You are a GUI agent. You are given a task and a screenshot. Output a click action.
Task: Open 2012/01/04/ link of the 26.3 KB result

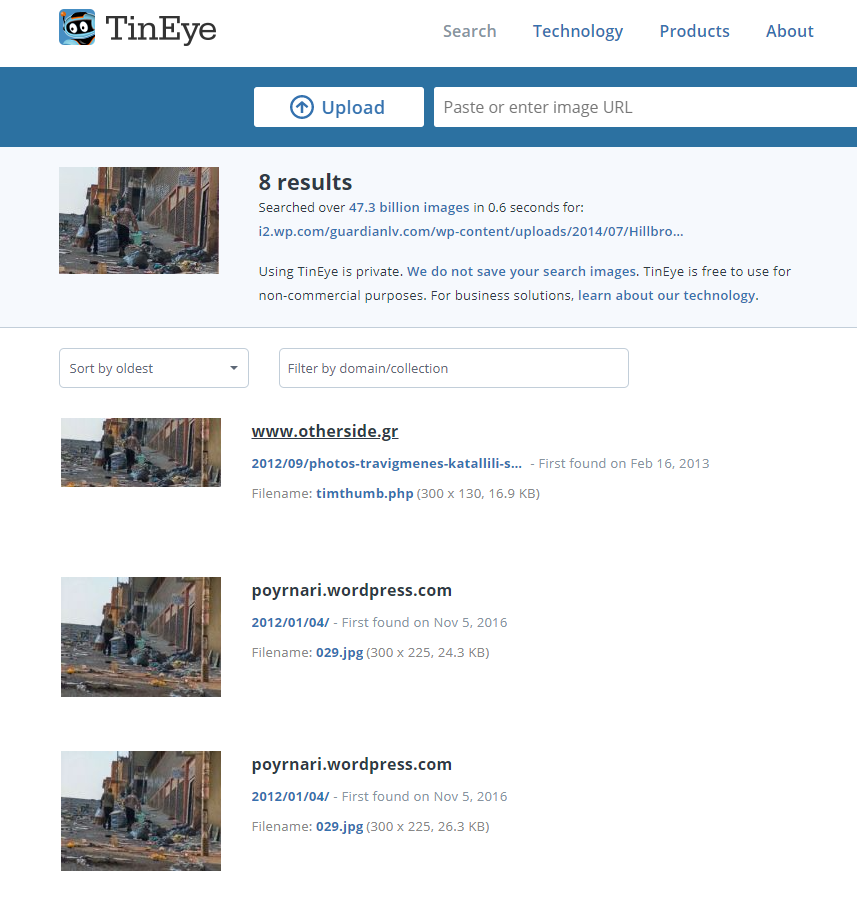click(290, 797)
